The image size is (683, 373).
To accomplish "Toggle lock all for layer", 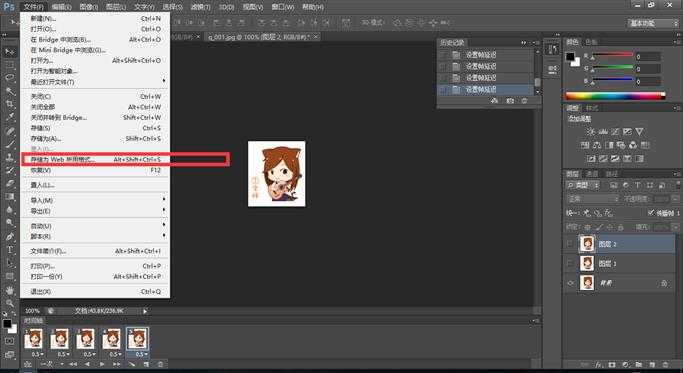I will (x=621, y=227).
